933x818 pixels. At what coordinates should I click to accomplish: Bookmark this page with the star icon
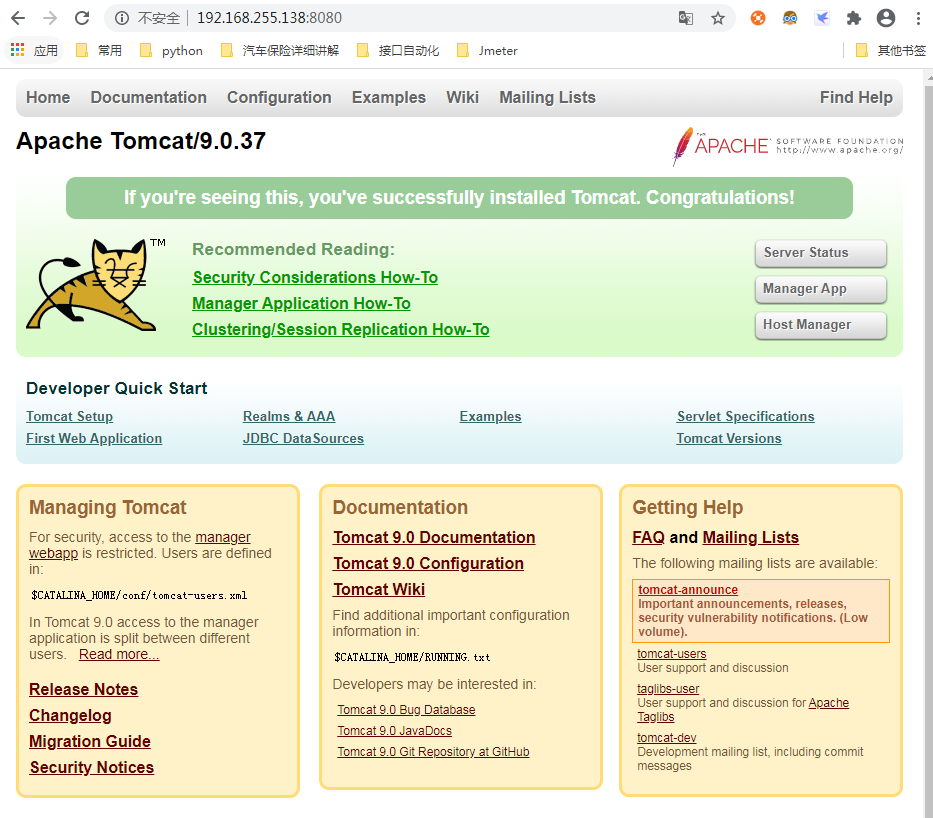tap(718, 18)
